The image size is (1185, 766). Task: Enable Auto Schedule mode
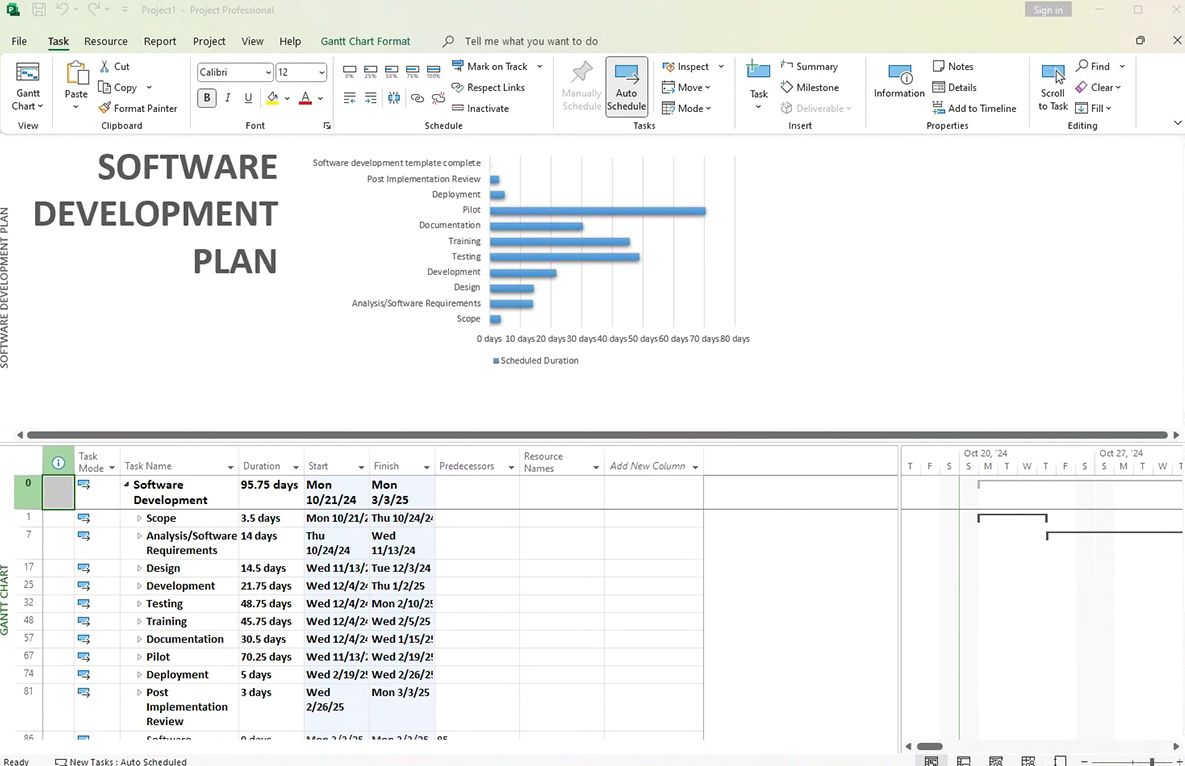[626, 87]
